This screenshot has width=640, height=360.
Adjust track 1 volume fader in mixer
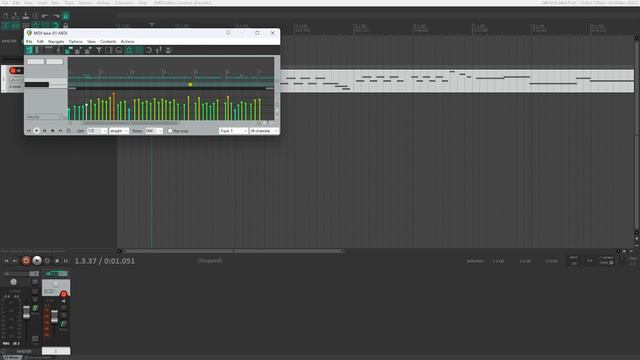click(54, 316)
